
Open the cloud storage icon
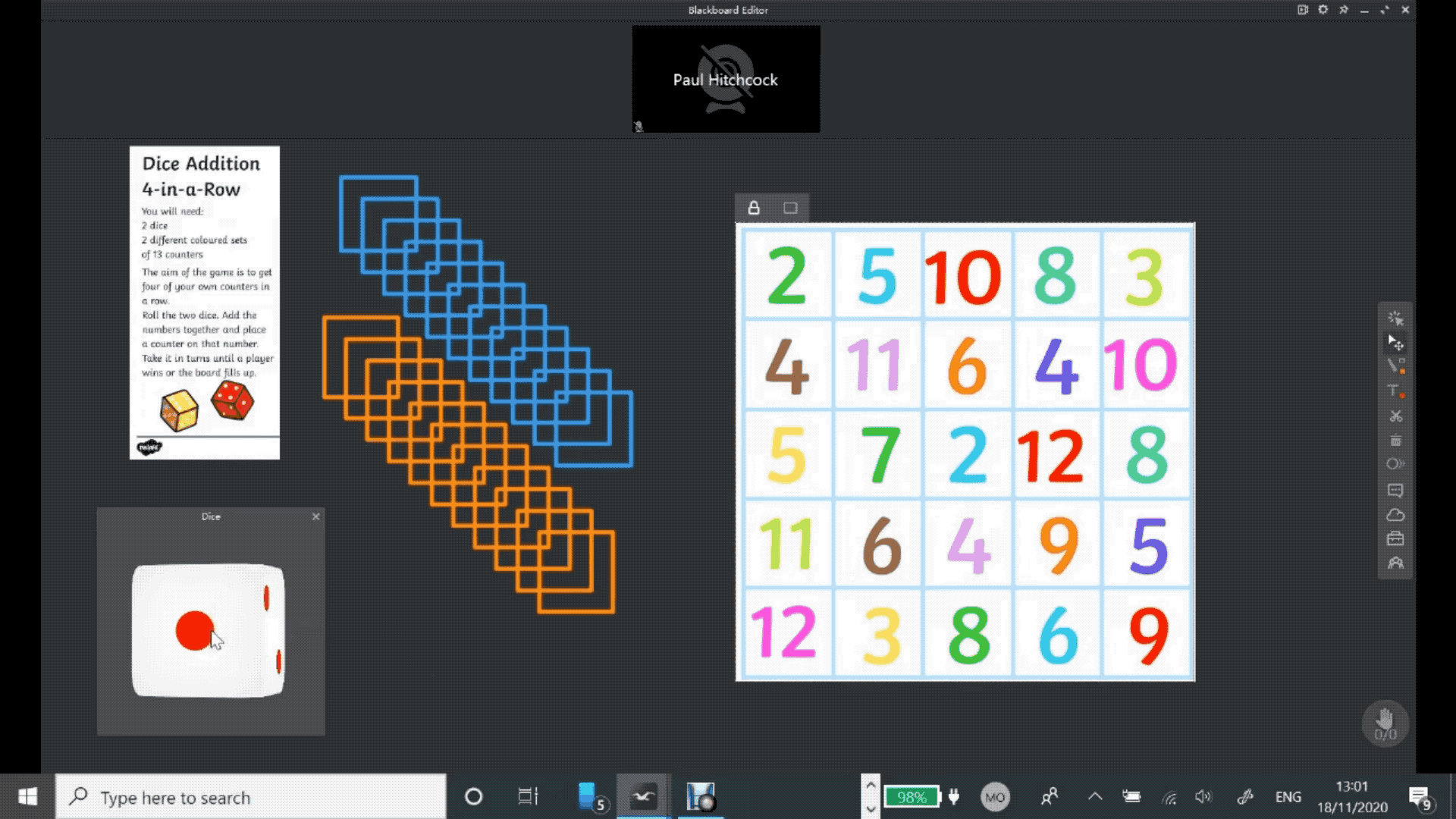point(1395,515)
